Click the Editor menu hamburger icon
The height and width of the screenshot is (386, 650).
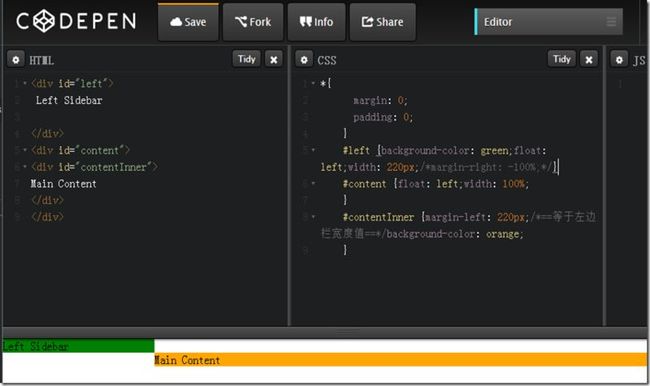(611, 22)
